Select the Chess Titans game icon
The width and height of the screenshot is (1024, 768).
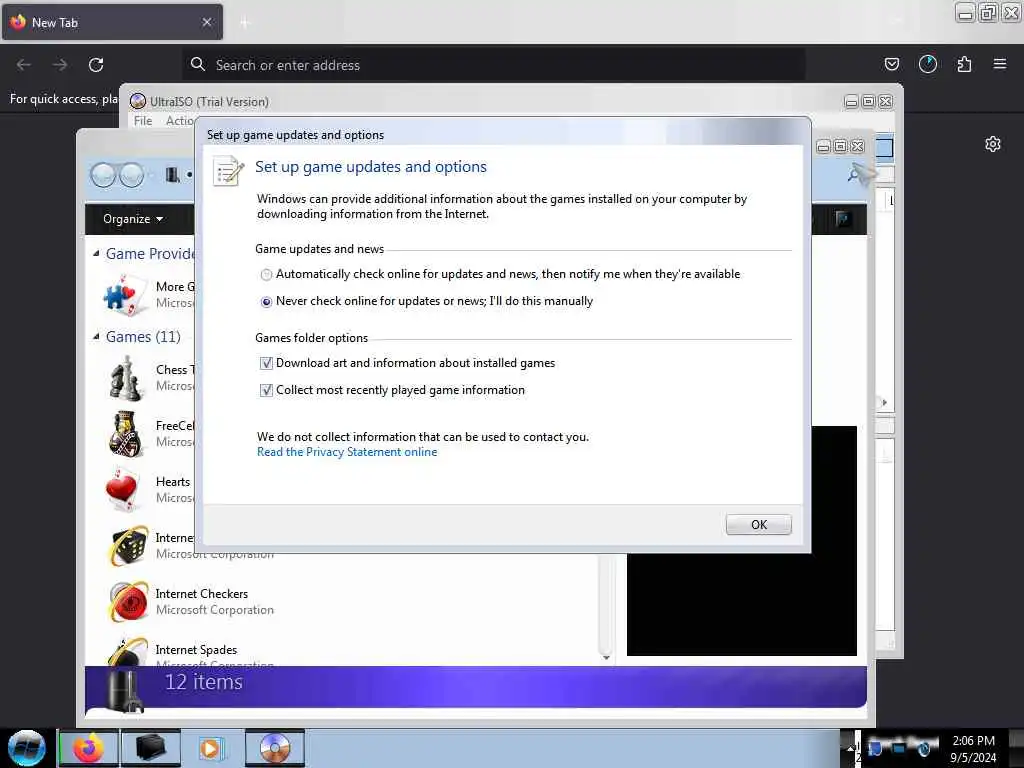tap(125, 378)
